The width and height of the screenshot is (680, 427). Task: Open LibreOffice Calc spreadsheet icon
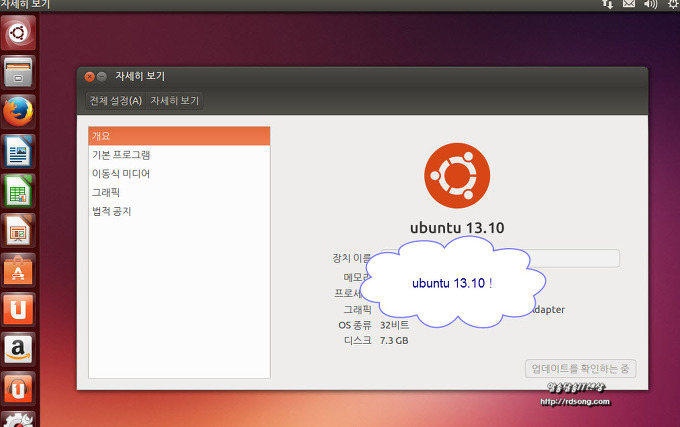[18, 190]
